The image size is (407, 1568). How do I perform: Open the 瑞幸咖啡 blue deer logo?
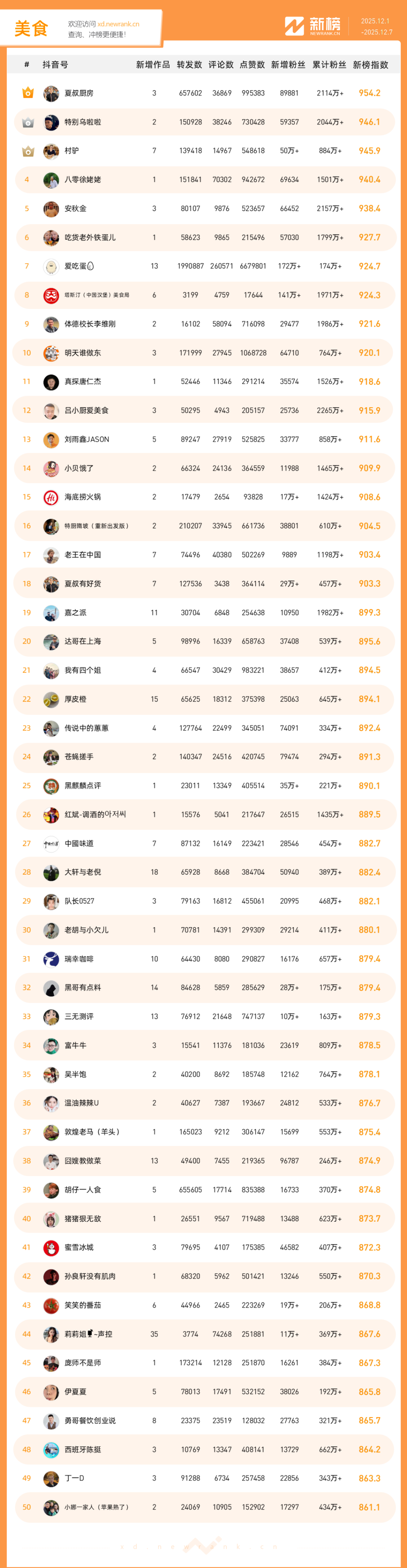(x=51, y=959)
